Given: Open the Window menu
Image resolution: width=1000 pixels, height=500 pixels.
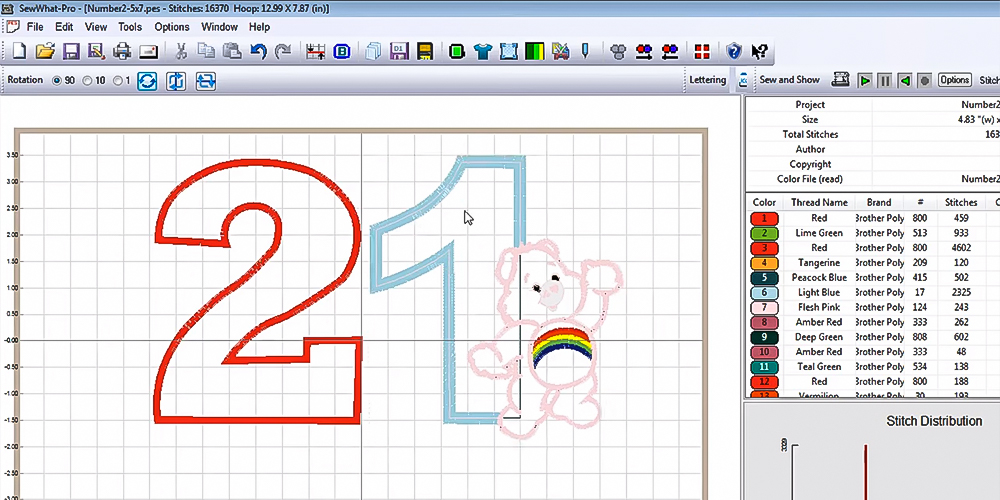Looking at the screenshot, I should [x=219, y=27].
